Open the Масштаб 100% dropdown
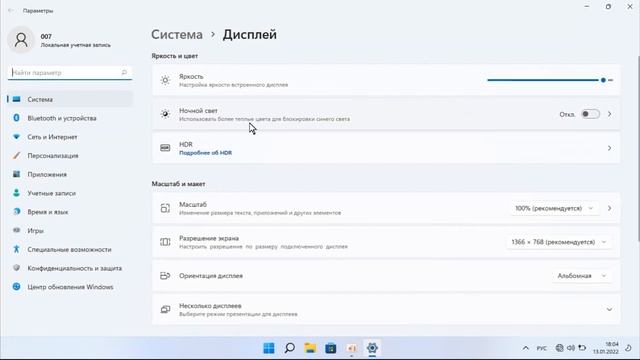Image resolution: width=640 pixels, height=360 pixels. point(554,208)
